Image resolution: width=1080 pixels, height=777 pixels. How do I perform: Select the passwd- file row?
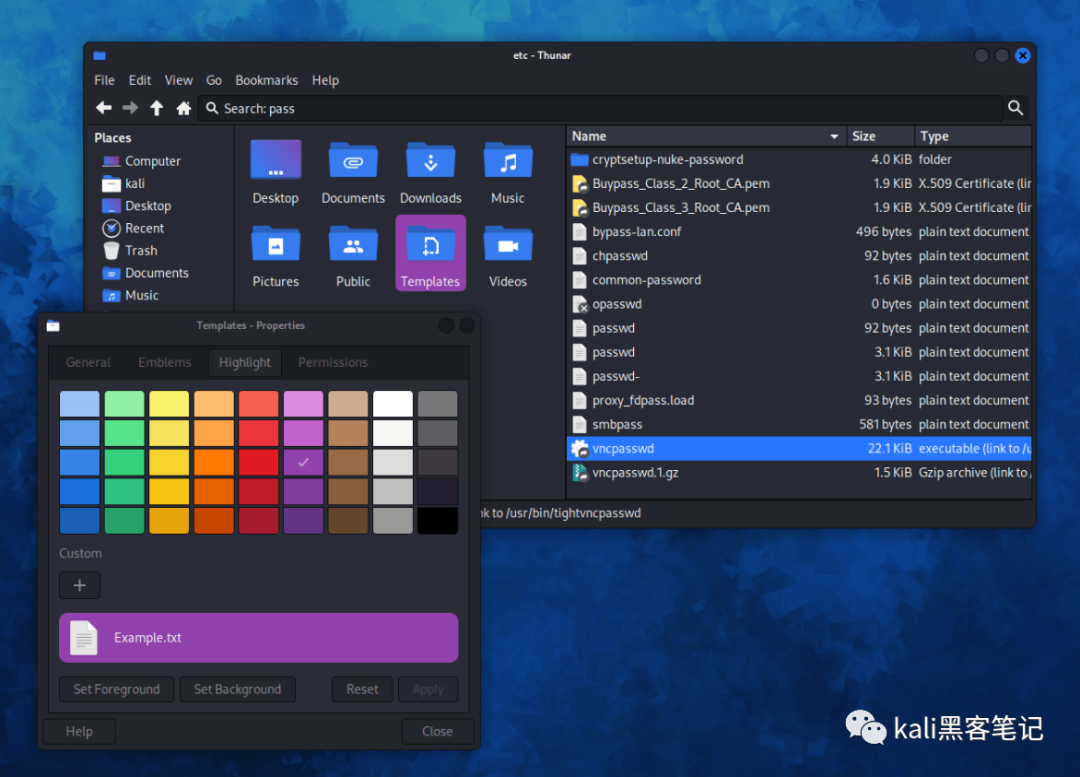[800, 377]
